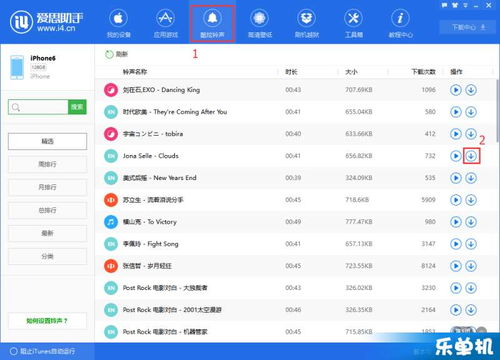Download the 723.55KB ringtone

coord(471,266)
